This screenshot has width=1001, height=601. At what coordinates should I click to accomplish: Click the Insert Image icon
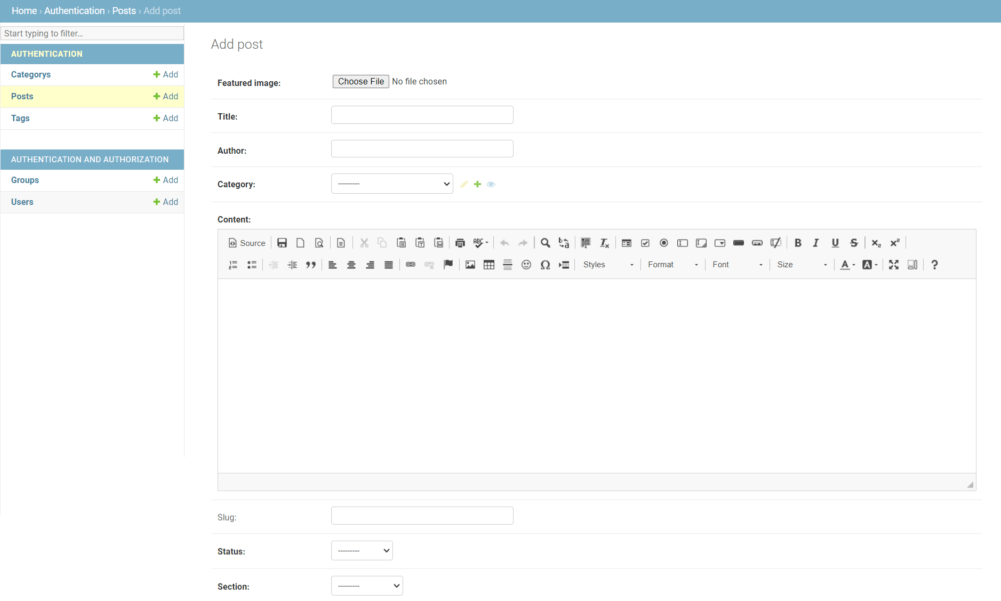coord(470,264)
